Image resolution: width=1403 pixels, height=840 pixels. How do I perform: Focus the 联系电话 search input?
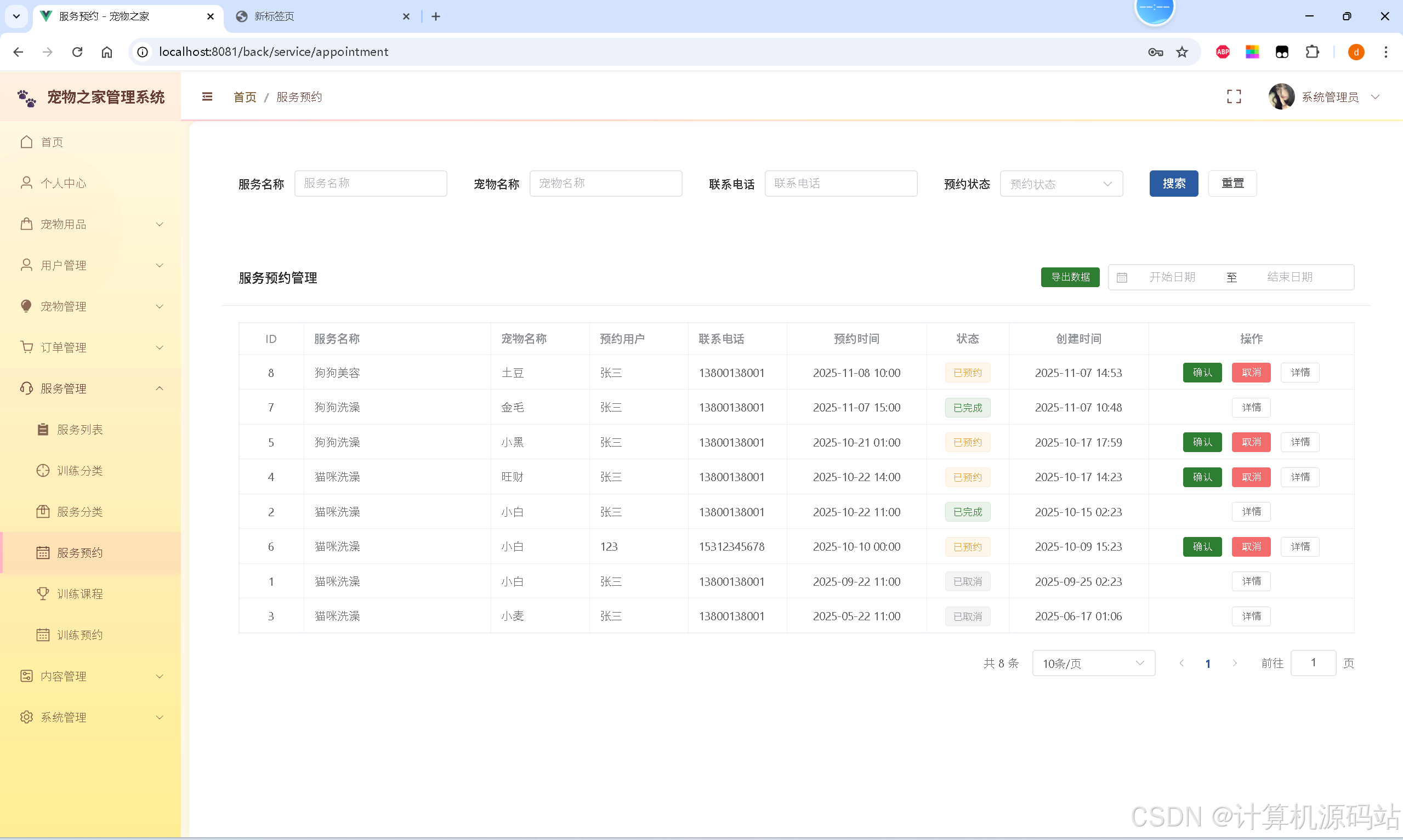click(841, 184)
